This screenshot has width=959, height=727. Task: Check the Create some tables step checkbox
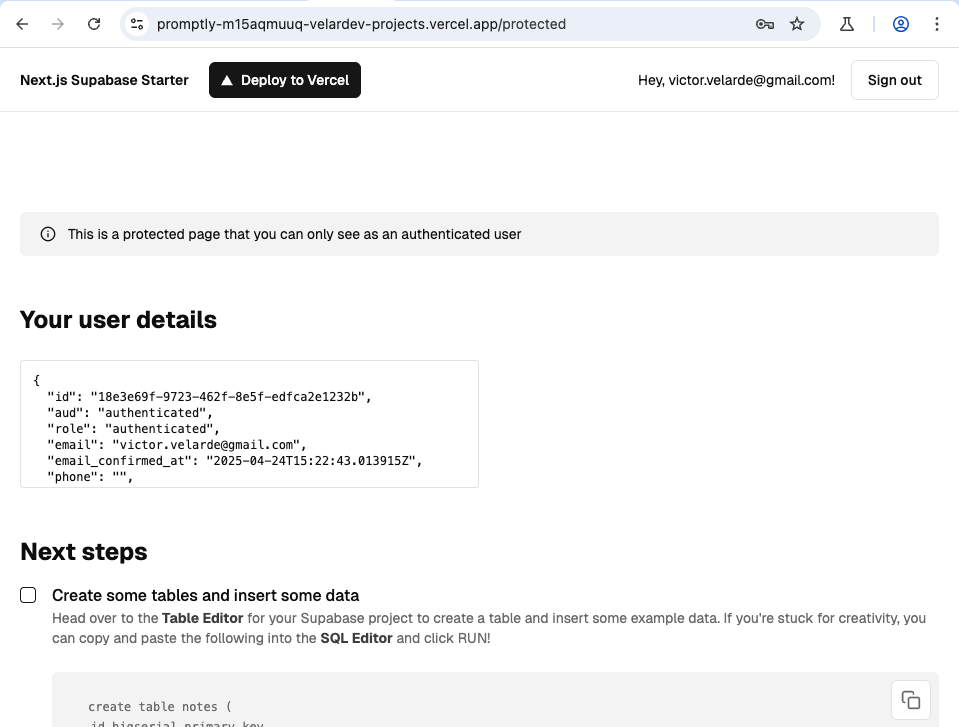28,595
